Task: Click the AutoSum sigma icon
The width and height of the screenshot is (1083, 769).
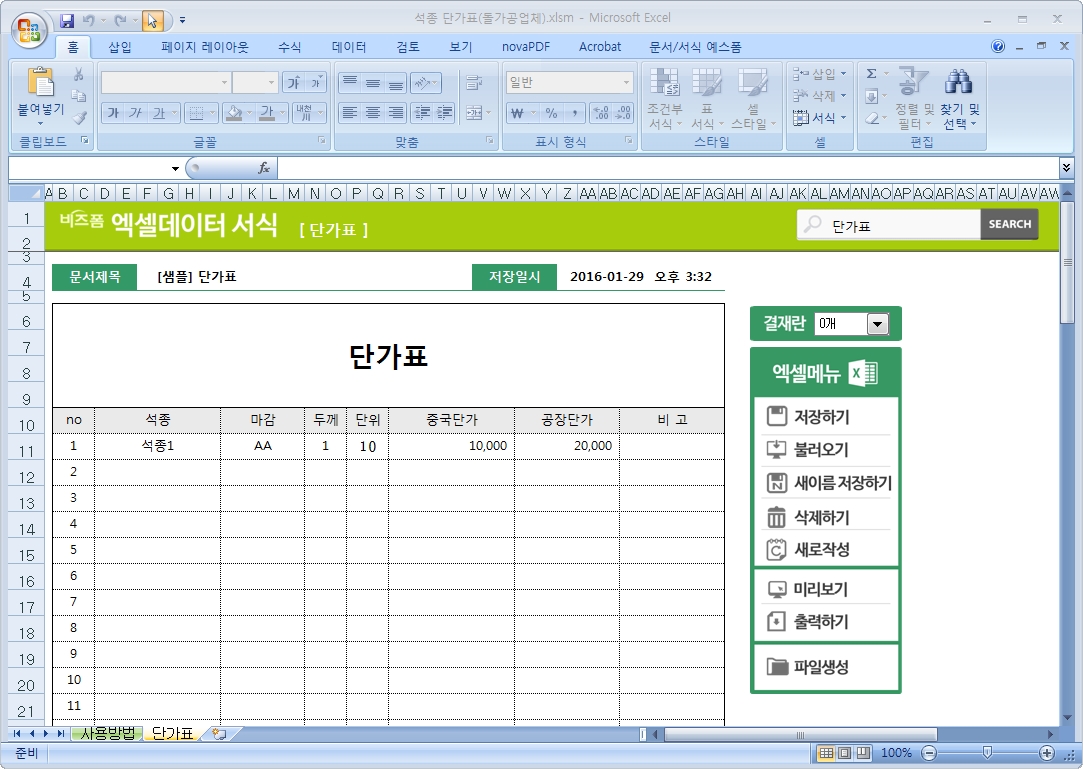Action: pyautogui.click(x=871, y=74)
